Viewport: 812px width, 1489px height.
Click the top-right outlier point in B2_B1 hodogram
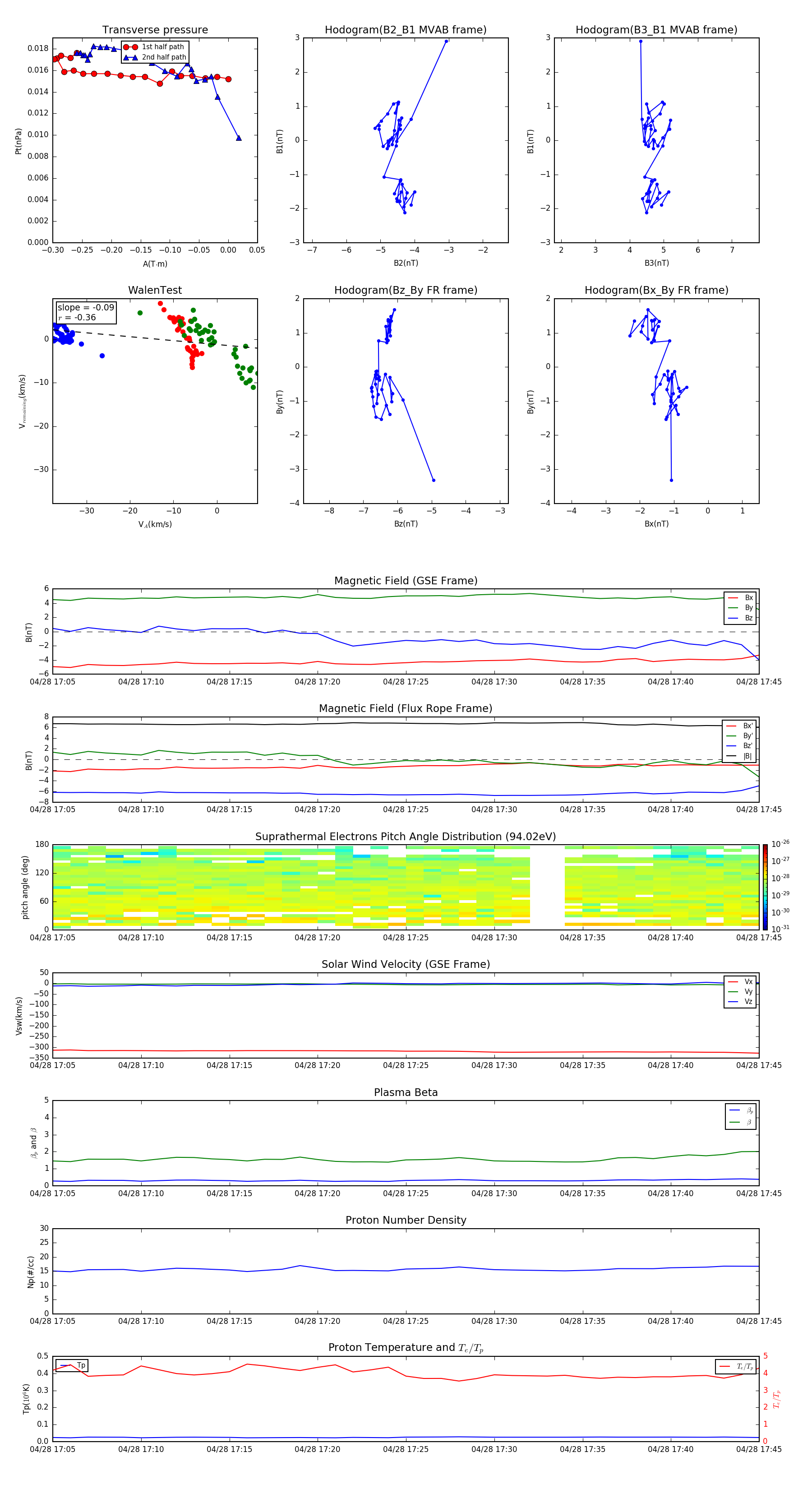click(x=446, y=42)
